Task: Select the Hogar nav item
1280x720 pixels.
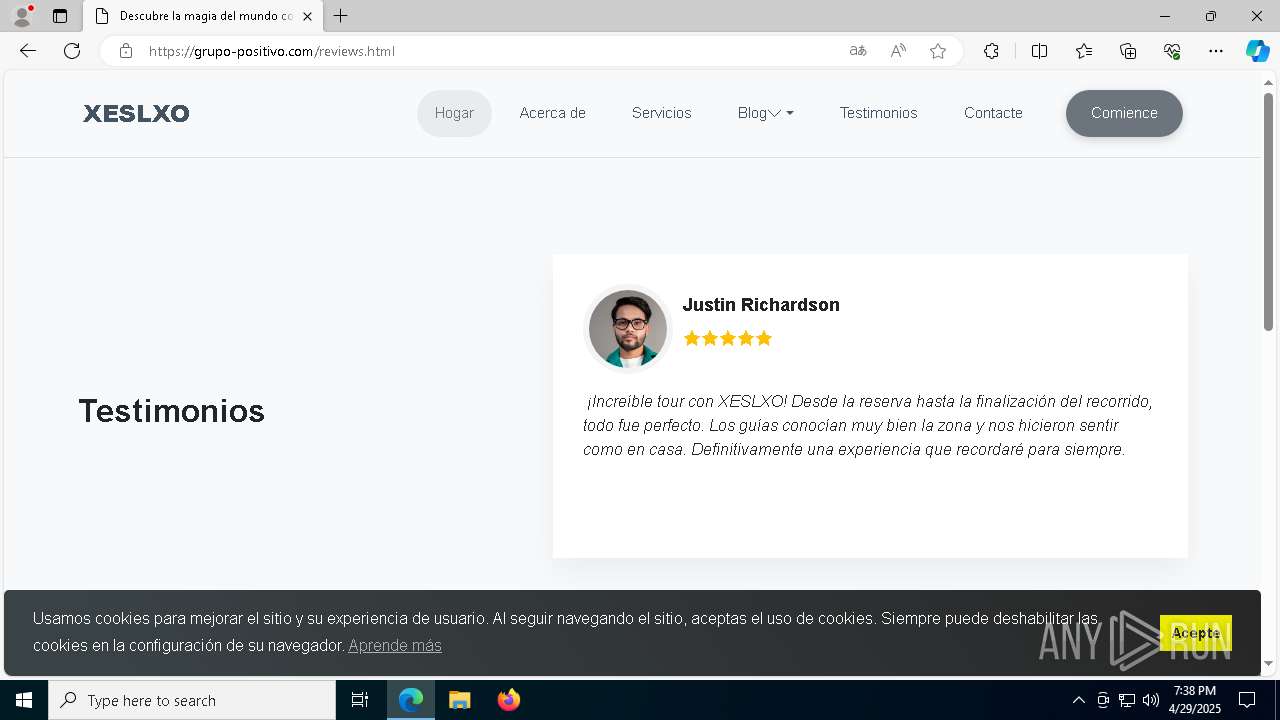Action: pyautogui.click(x=454, y=113)
